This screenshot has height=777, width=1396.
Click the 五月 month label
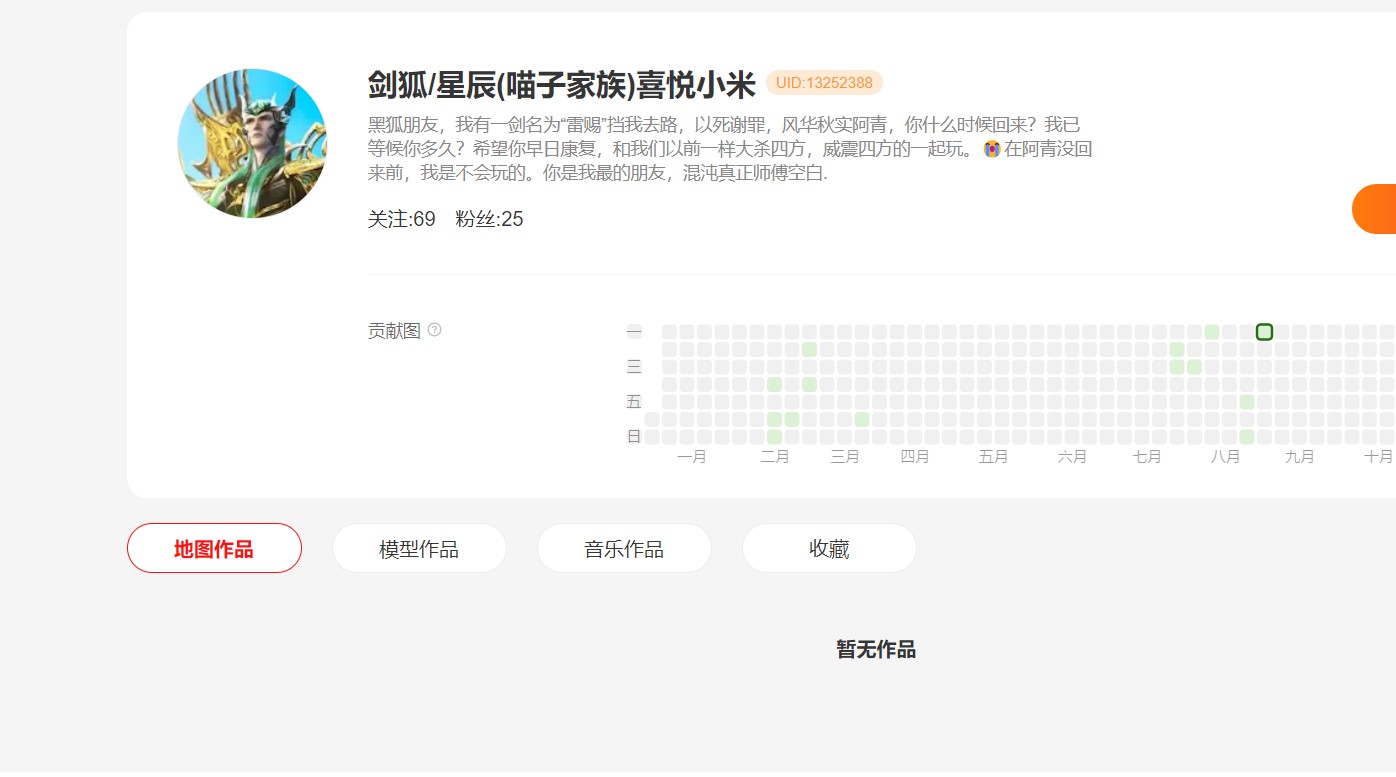tap(993, 457)
